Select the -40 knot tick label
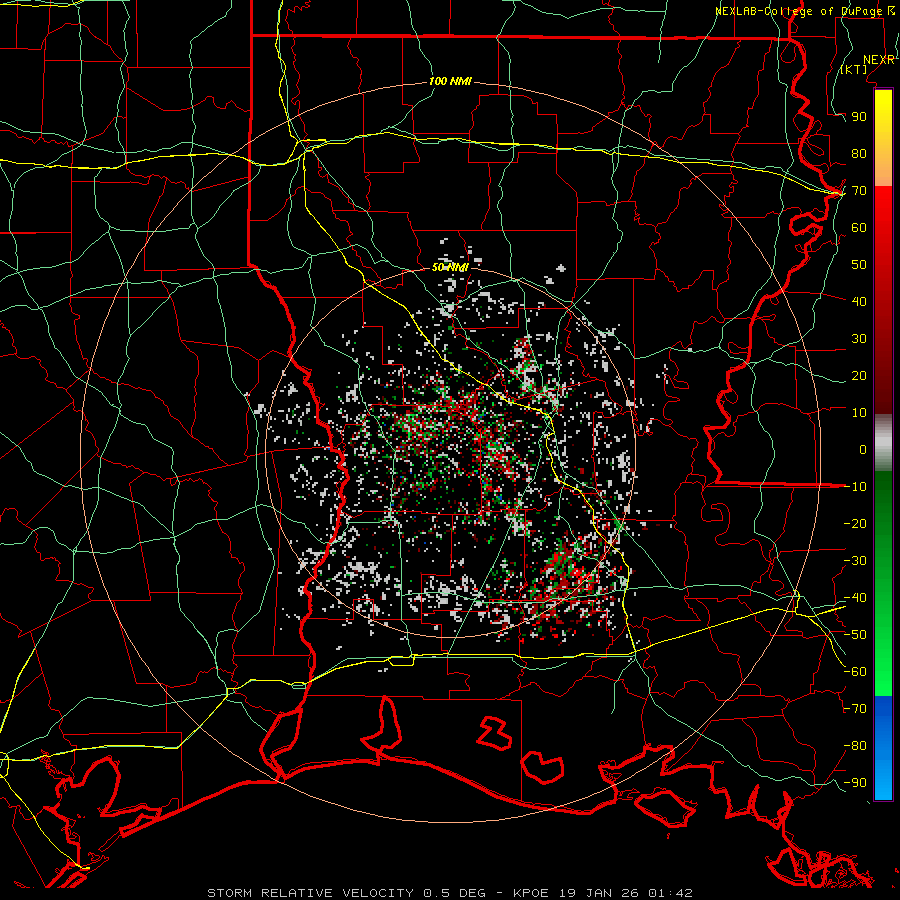 [855, 598]
